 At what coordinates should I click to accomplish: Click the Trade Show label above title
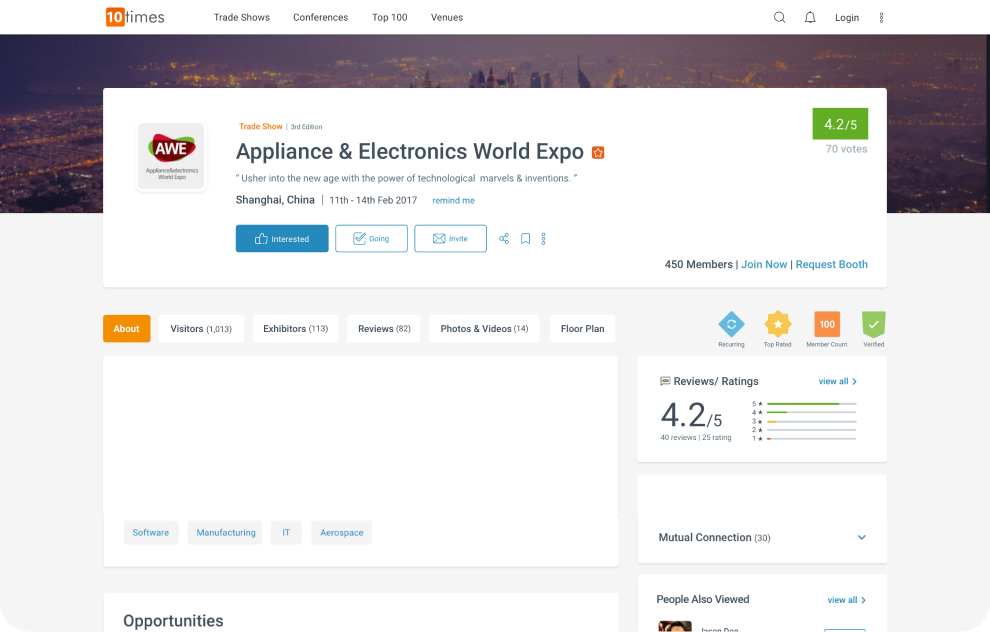pos(261,126)
